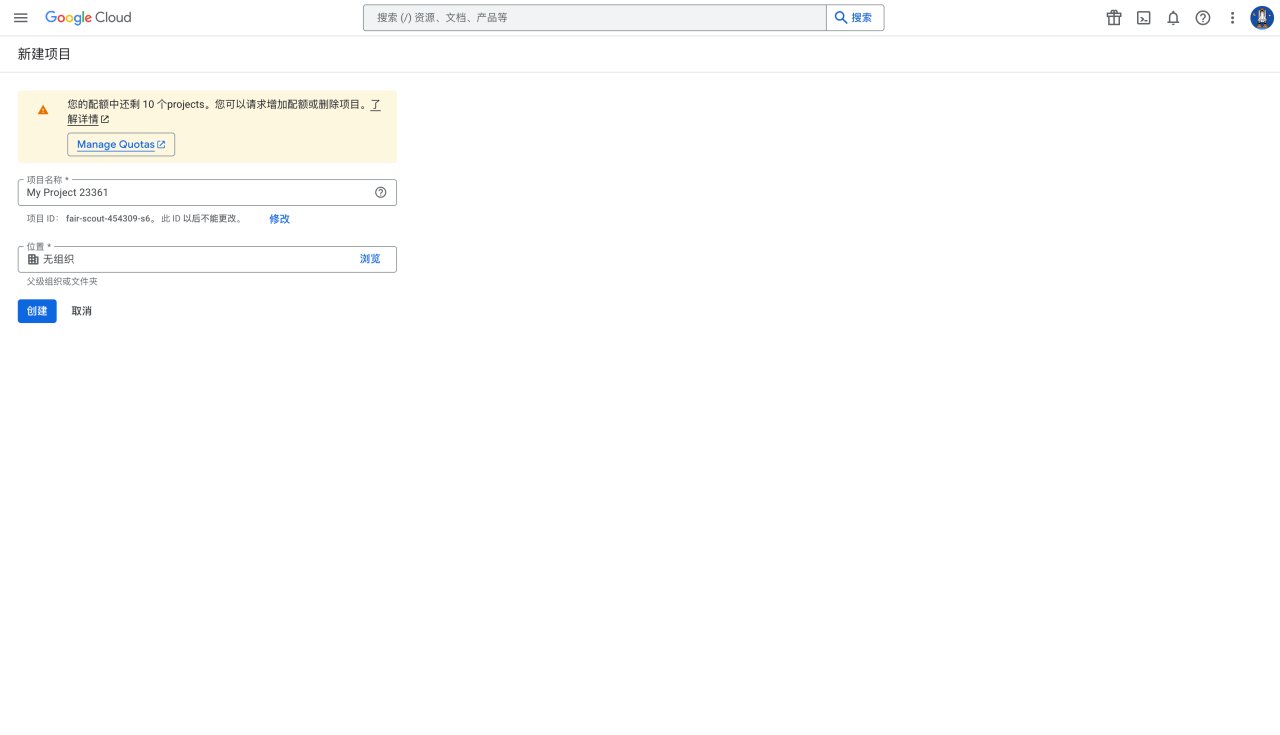1280x735 pixels.
Task: Click the account avatar picture
Action: tap(1262, 18)
